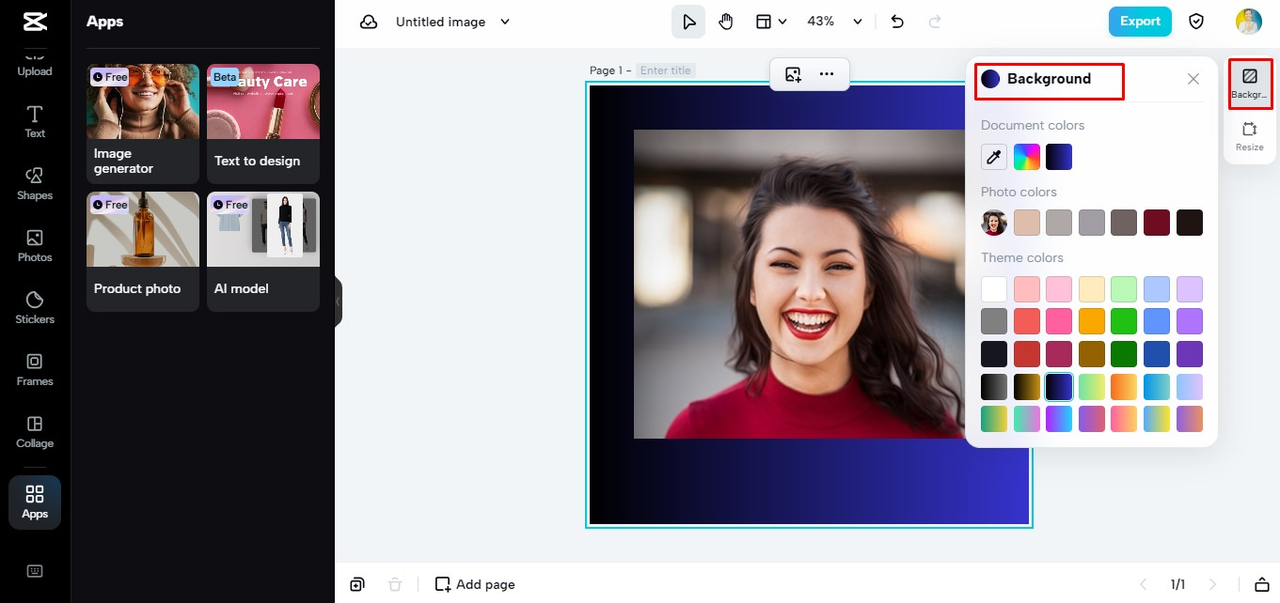Open the rainbow custom color picker swatch
This screenshot has width=1280, height=603.
click(x=1027, y=157)
